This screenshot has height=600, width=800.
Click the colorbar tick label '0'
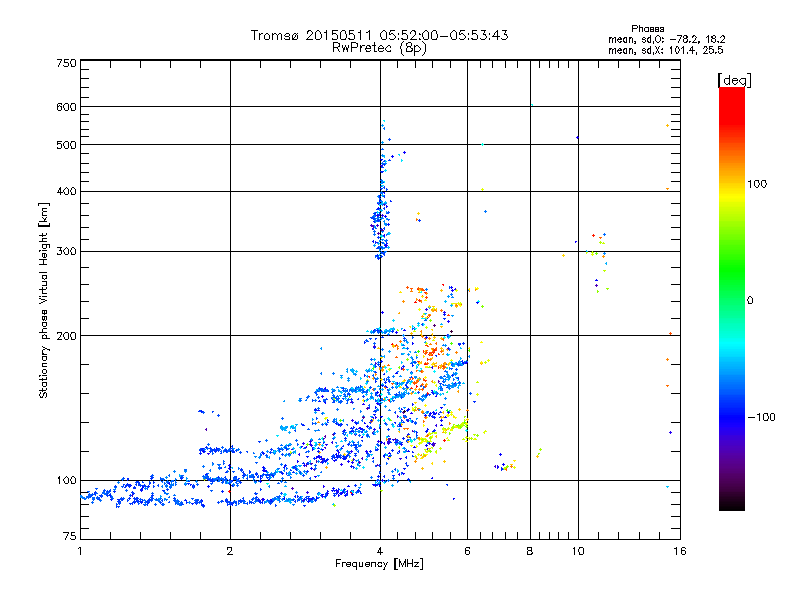tap(750, 301)
